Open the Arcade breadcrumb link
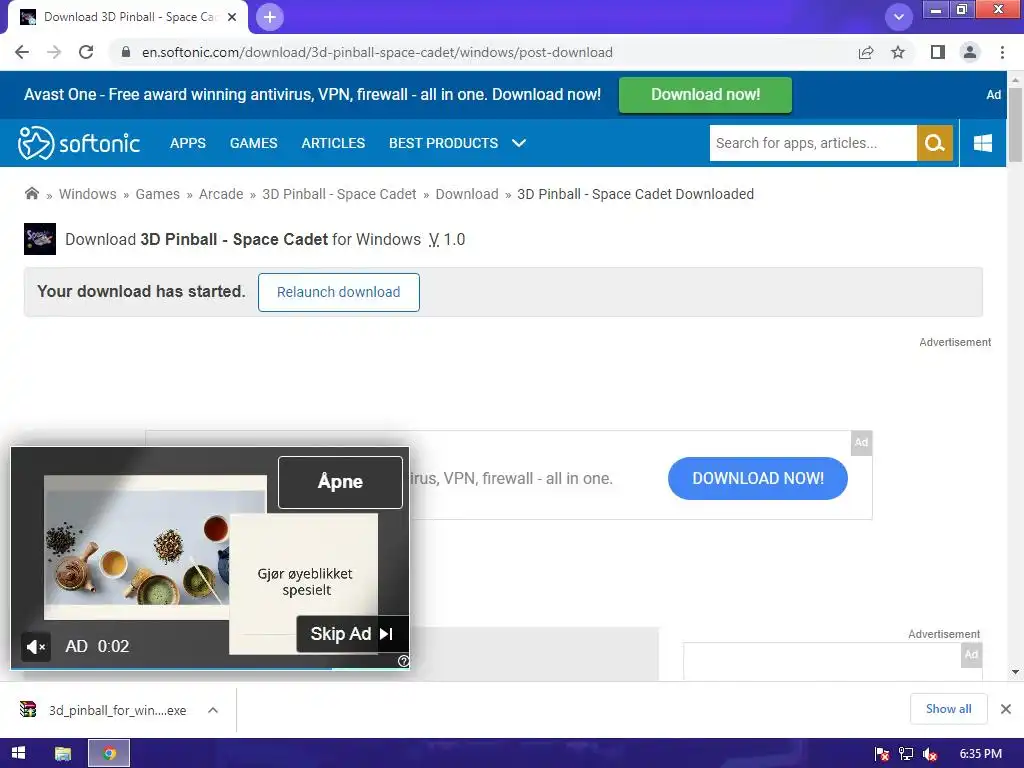1024x768 pixels. point(221,194)
